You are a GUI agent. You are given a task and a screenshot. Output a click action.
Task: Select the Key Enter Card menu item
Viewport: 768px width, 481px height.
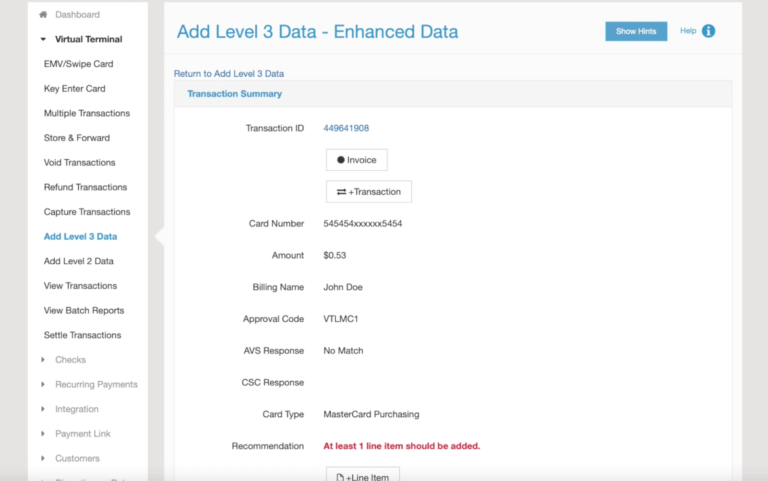(x=74, y=89)
